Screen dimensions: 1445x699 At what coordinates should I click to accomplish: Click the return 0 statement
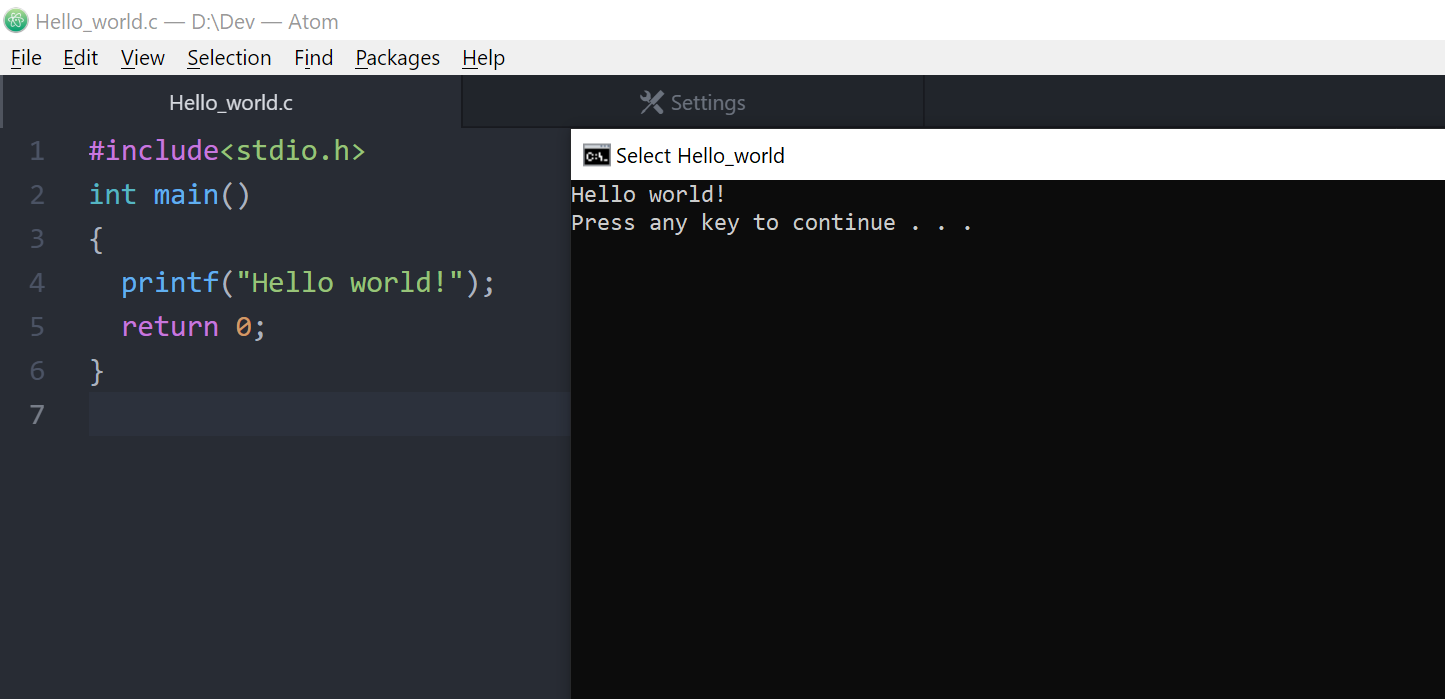tap(192, 326)
